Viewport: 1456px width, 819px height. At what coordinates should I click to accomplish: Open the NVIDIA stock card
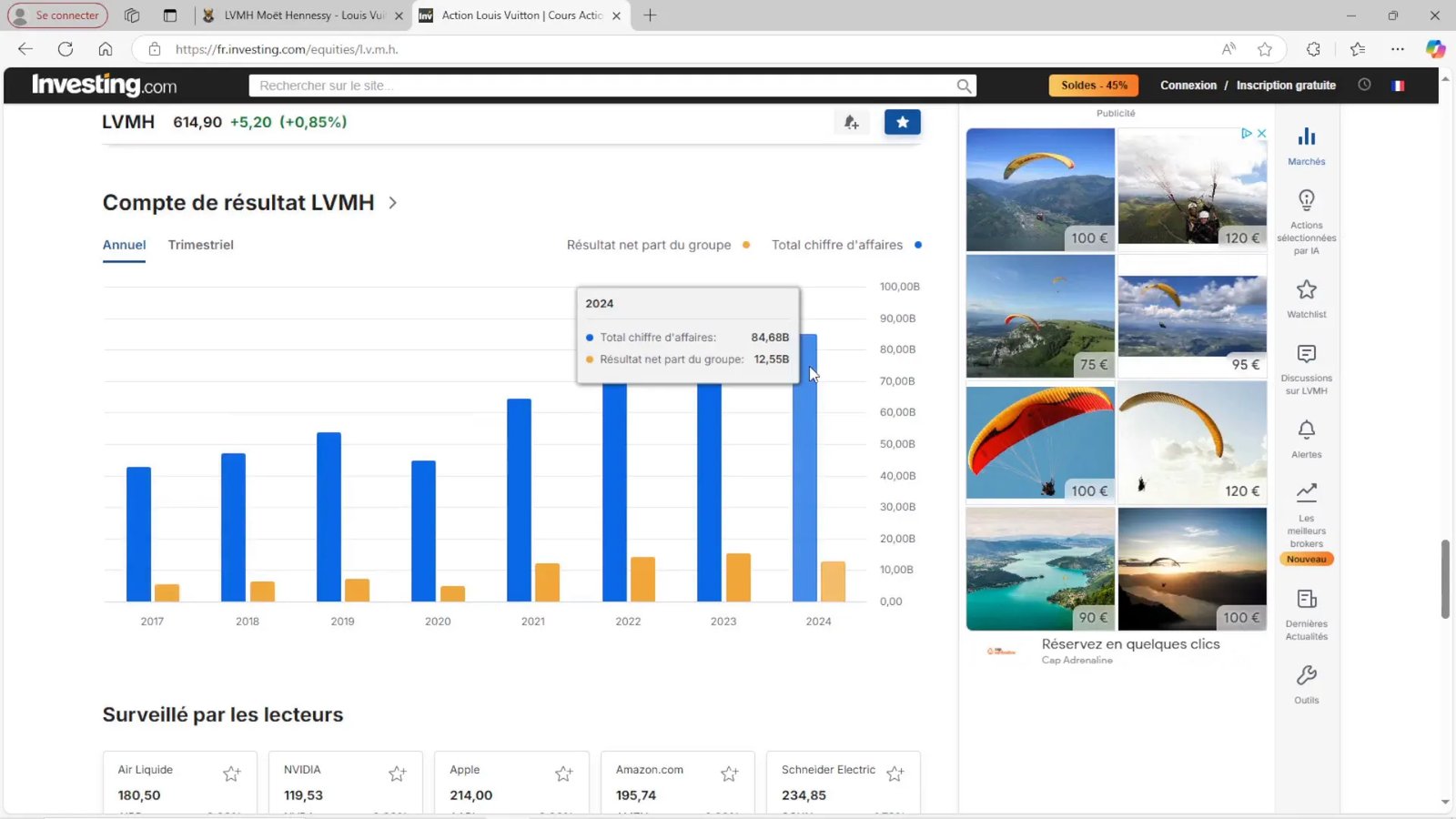pos(346,783)
